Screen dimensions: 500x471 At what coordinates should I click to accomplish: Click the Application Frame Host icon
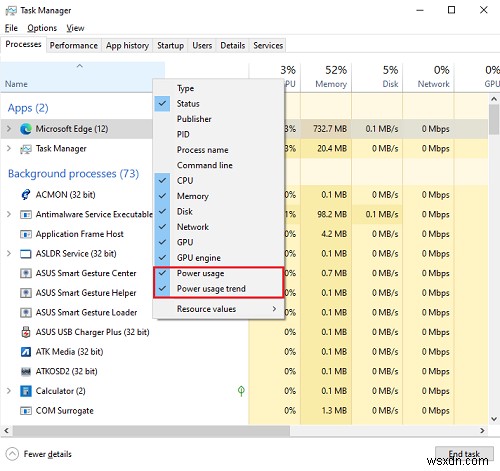(x=26, y=234)
